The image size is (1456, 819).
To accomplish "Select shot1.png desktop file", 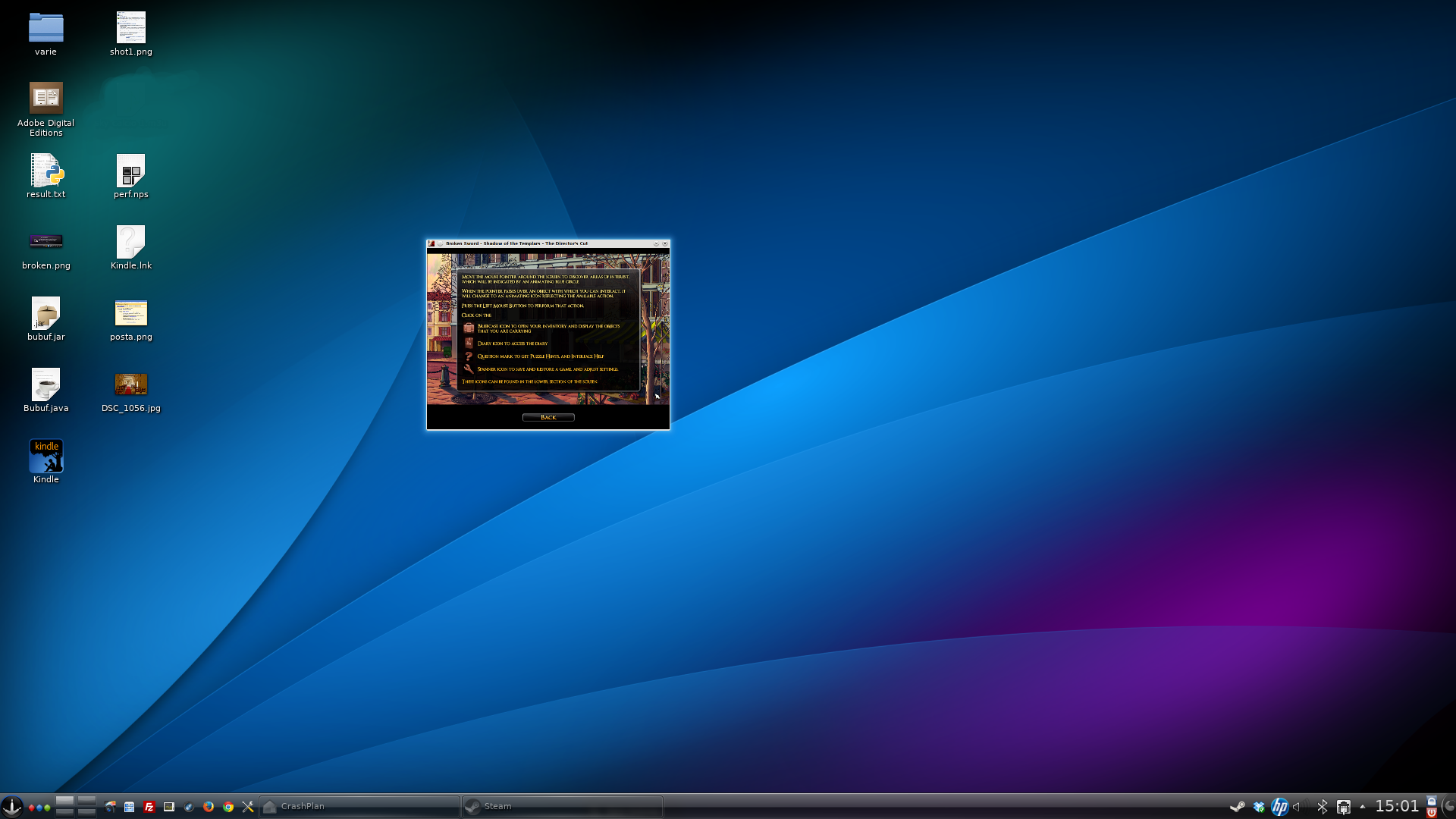I will 130,34.
